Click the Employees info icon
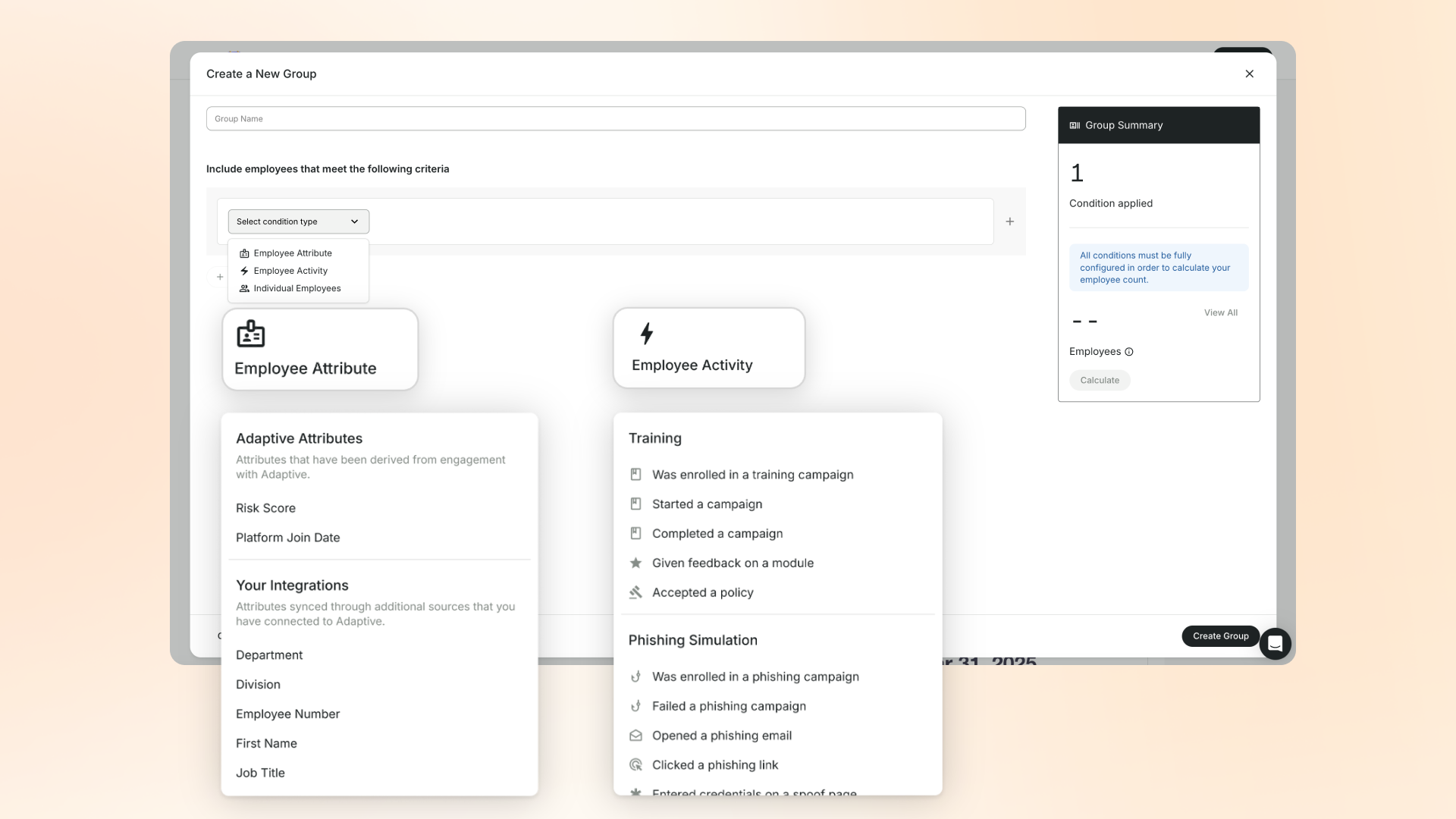Image resolution: width=1456 pixels, height=819 pixels. [1129, 352]
